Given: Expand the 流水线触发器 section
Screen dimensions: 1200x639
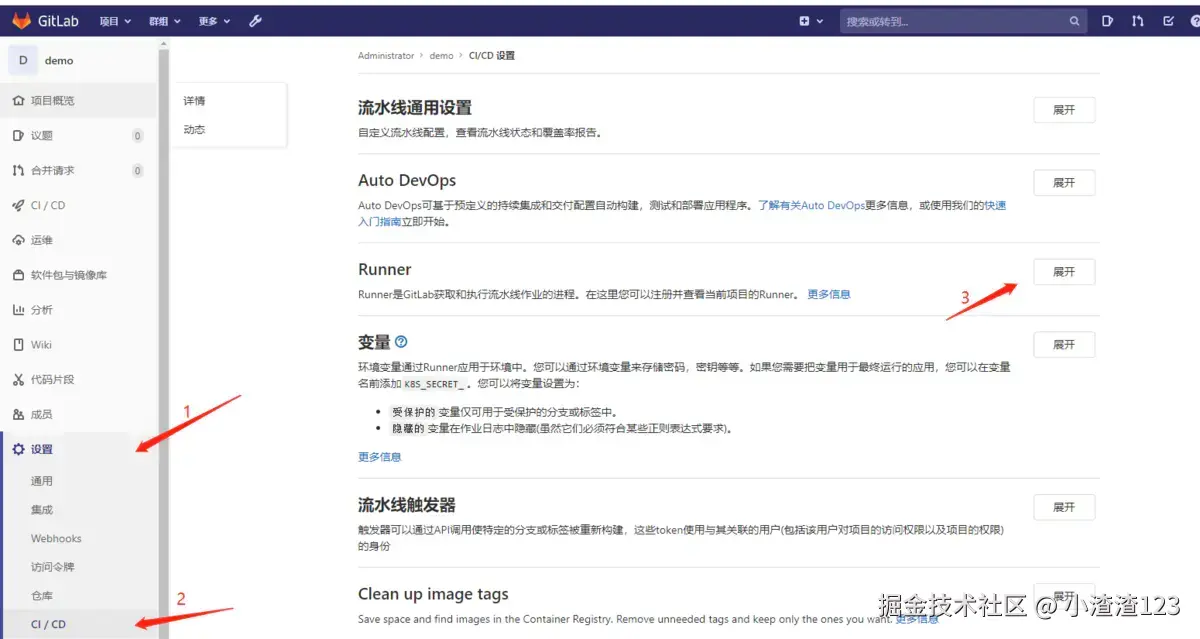Looking at the screenshot, I should pyautogui.click(x=1064, y=507).
